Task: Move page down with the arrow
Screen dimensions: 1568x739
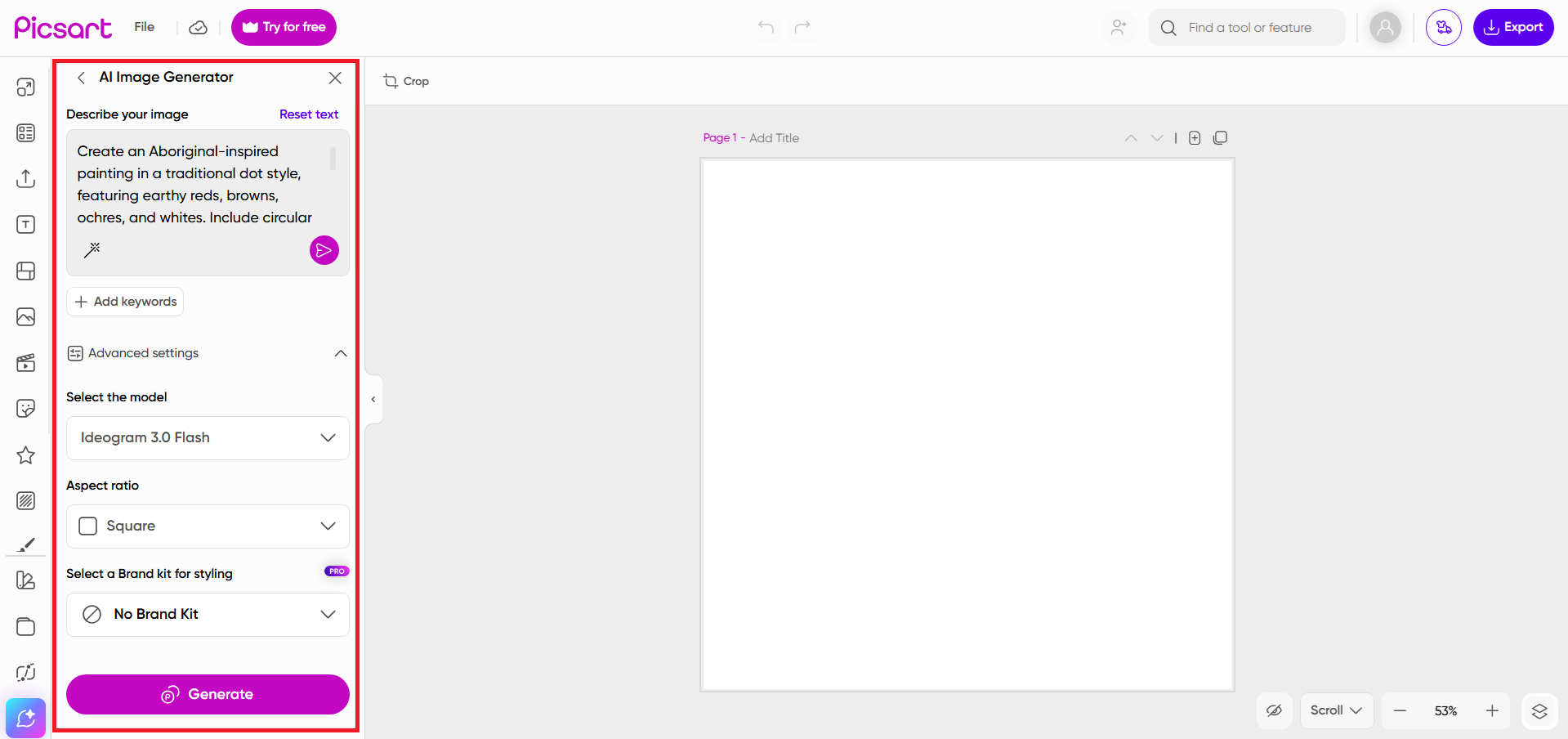Action: pyautogui.click(x=1157, y=138)
